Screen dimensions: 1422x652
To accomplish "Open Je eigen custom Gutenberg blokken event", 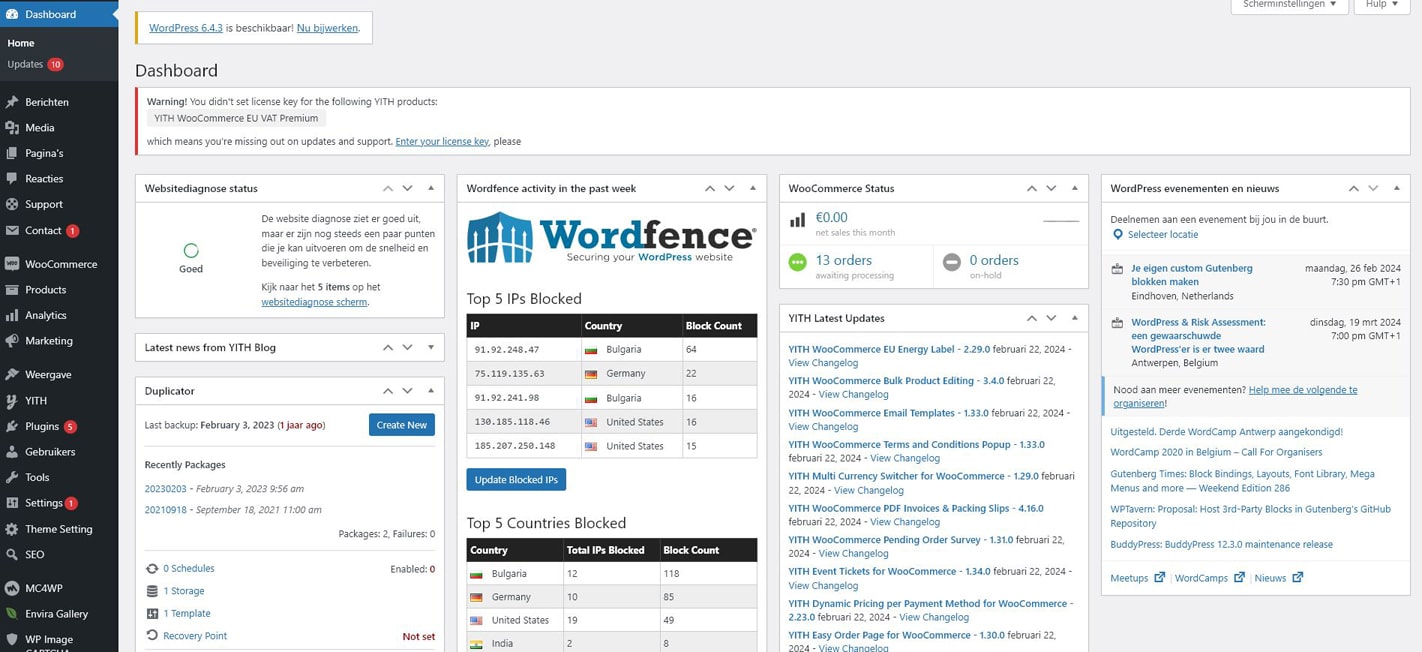I will [1191, 275].
